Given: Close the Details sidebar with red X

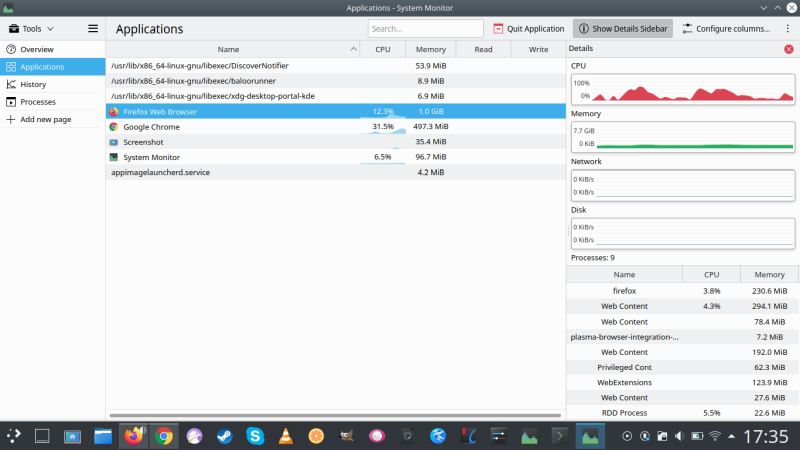Looking at the screenshot, I should click(789, 49).
